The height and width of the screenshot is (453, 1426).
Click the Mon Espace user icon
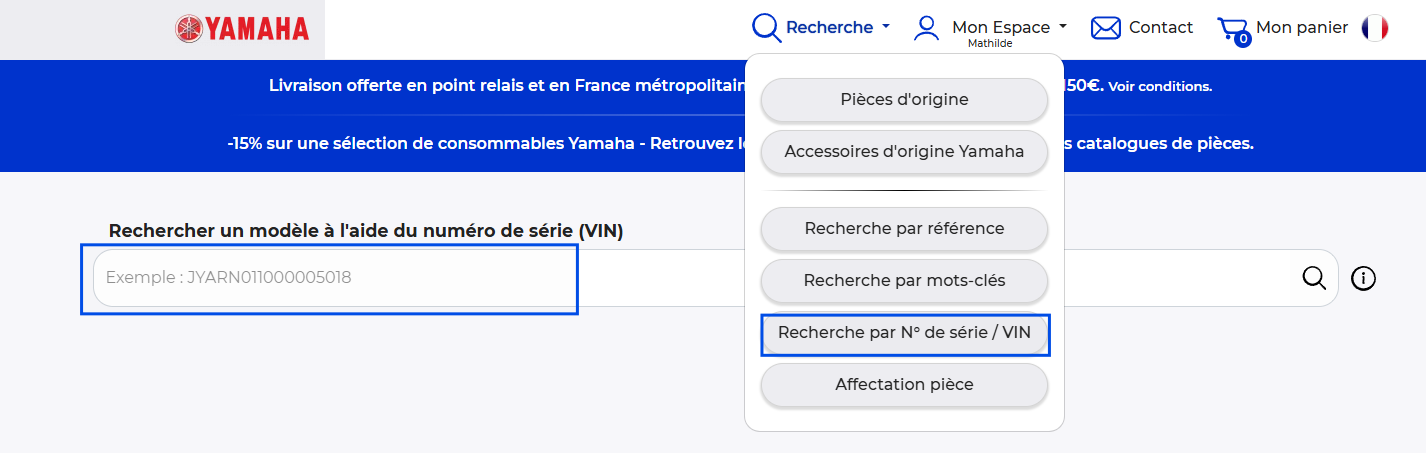927,28
